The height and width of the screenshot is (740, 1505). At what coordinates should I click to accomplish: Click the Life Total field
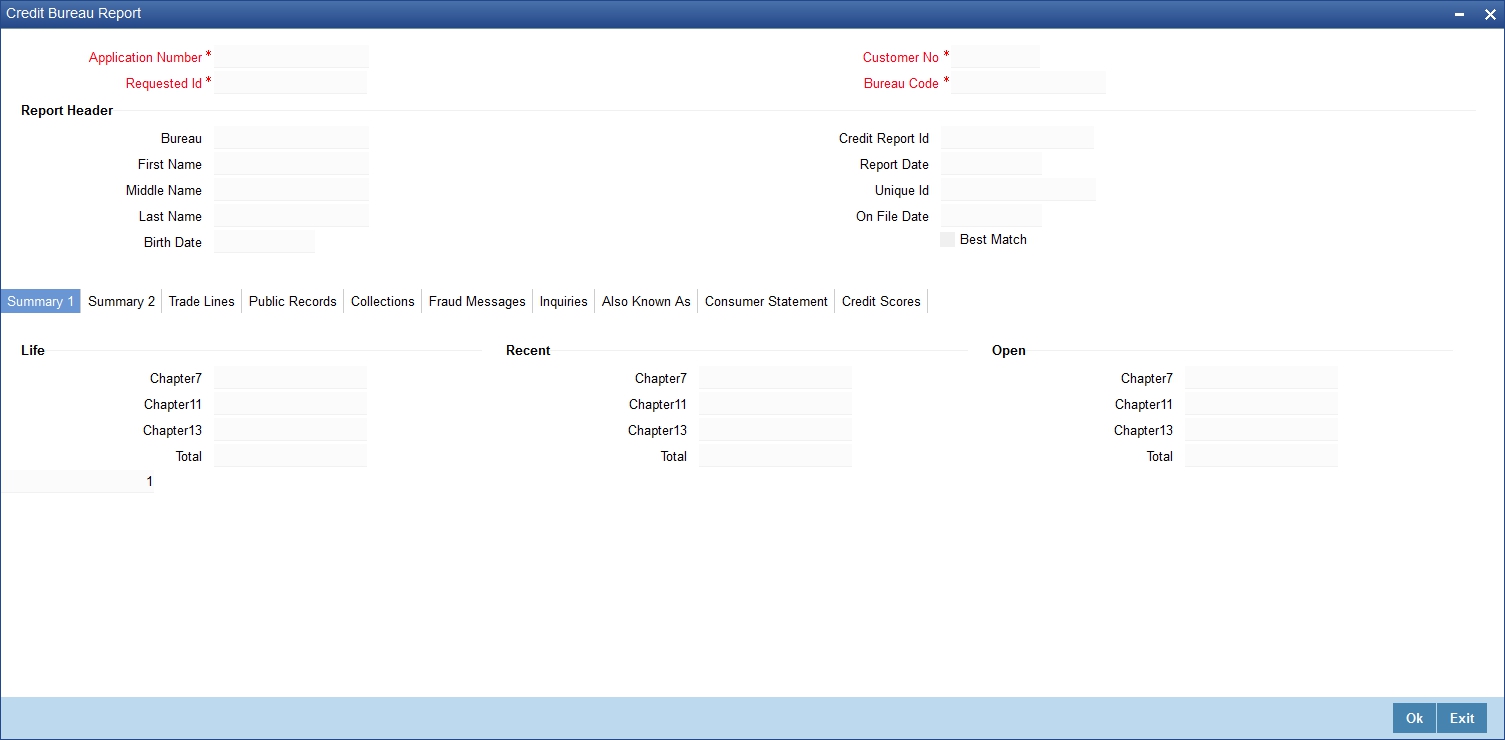tap(290, 456)
